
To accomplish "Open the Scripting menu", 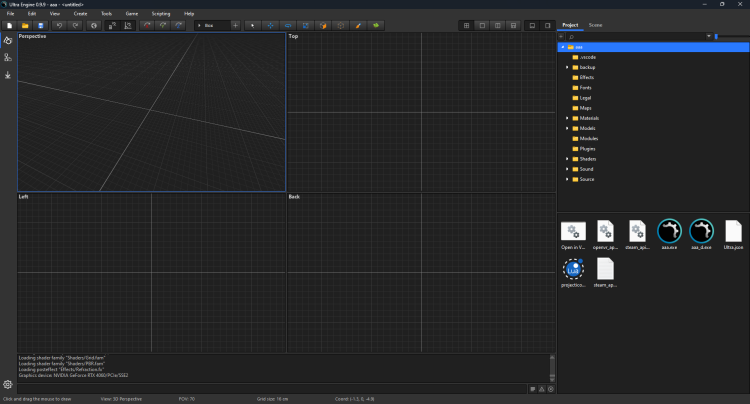I will [160, 13].
